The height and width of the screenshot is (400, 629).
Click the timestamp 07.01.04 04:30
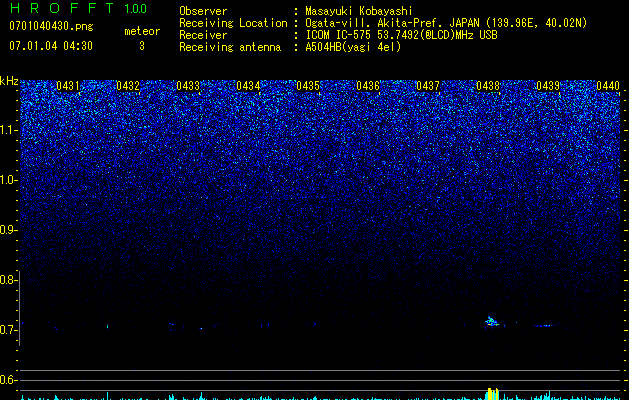(51, 46)
